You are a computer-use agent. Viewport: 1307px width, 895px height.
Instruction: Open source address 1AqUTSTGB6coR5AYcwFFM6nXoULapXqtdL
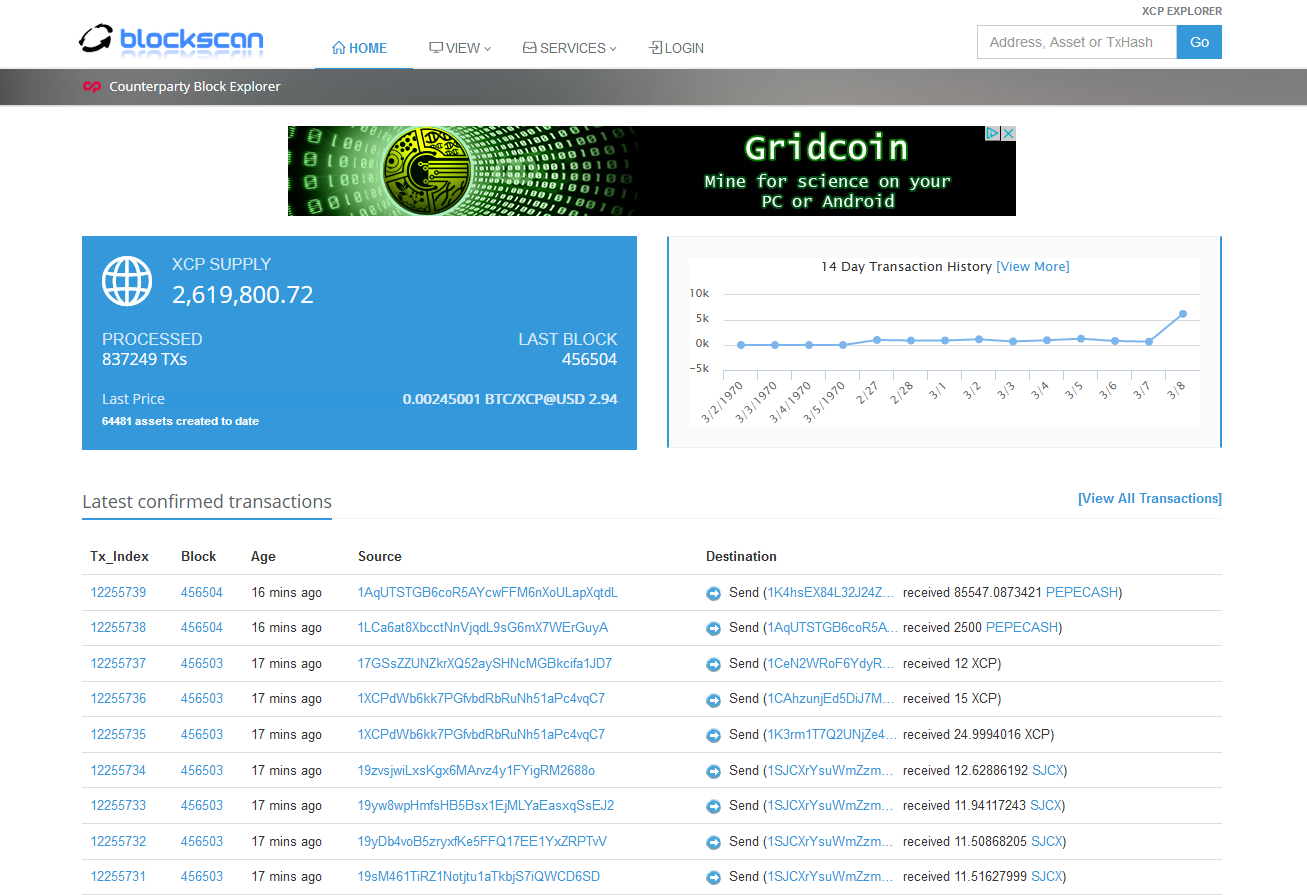[488, 592]
